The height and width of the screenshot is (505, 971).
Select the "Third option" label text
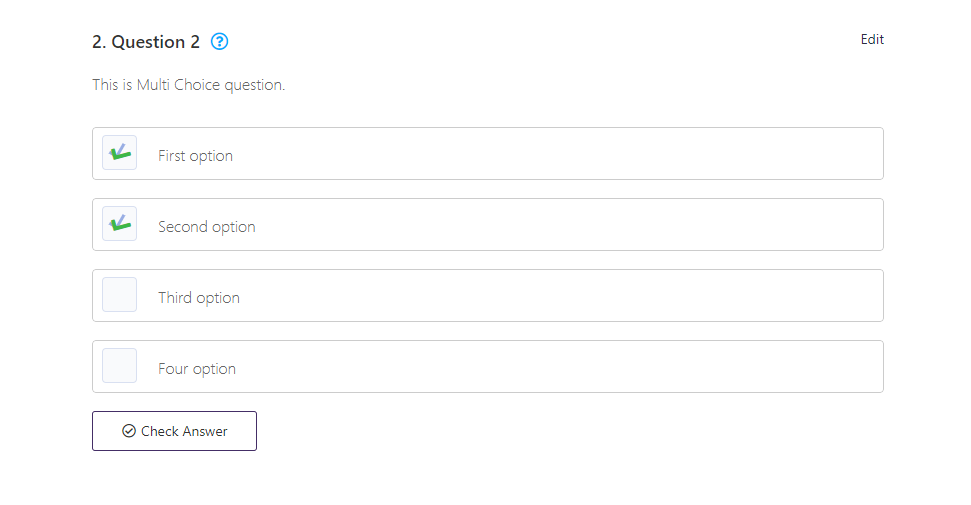pyautogui.click(x=199, y=298)
